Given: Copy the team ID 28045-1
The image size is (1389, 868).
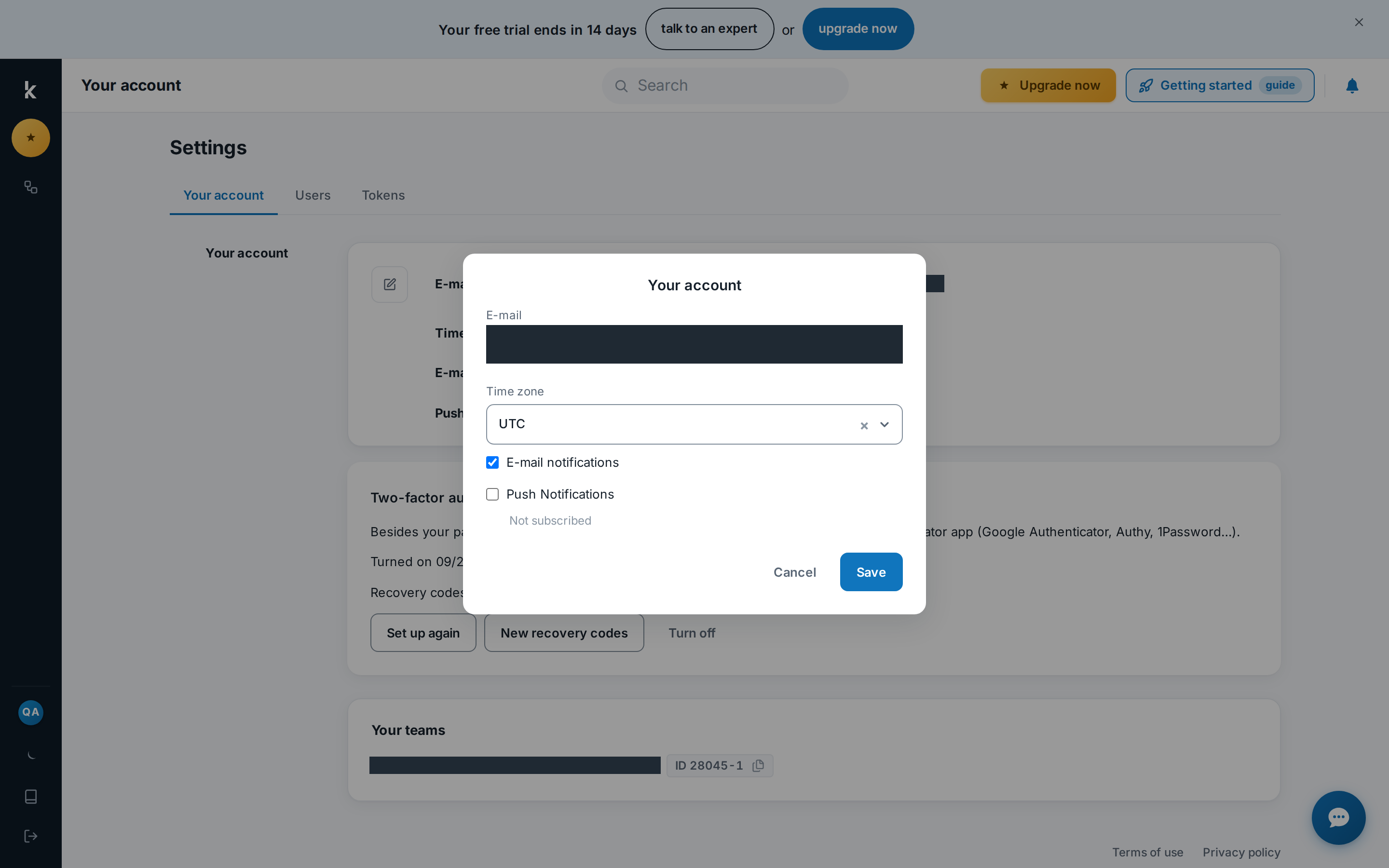Looking at the screenshot, I should (758, 765).
